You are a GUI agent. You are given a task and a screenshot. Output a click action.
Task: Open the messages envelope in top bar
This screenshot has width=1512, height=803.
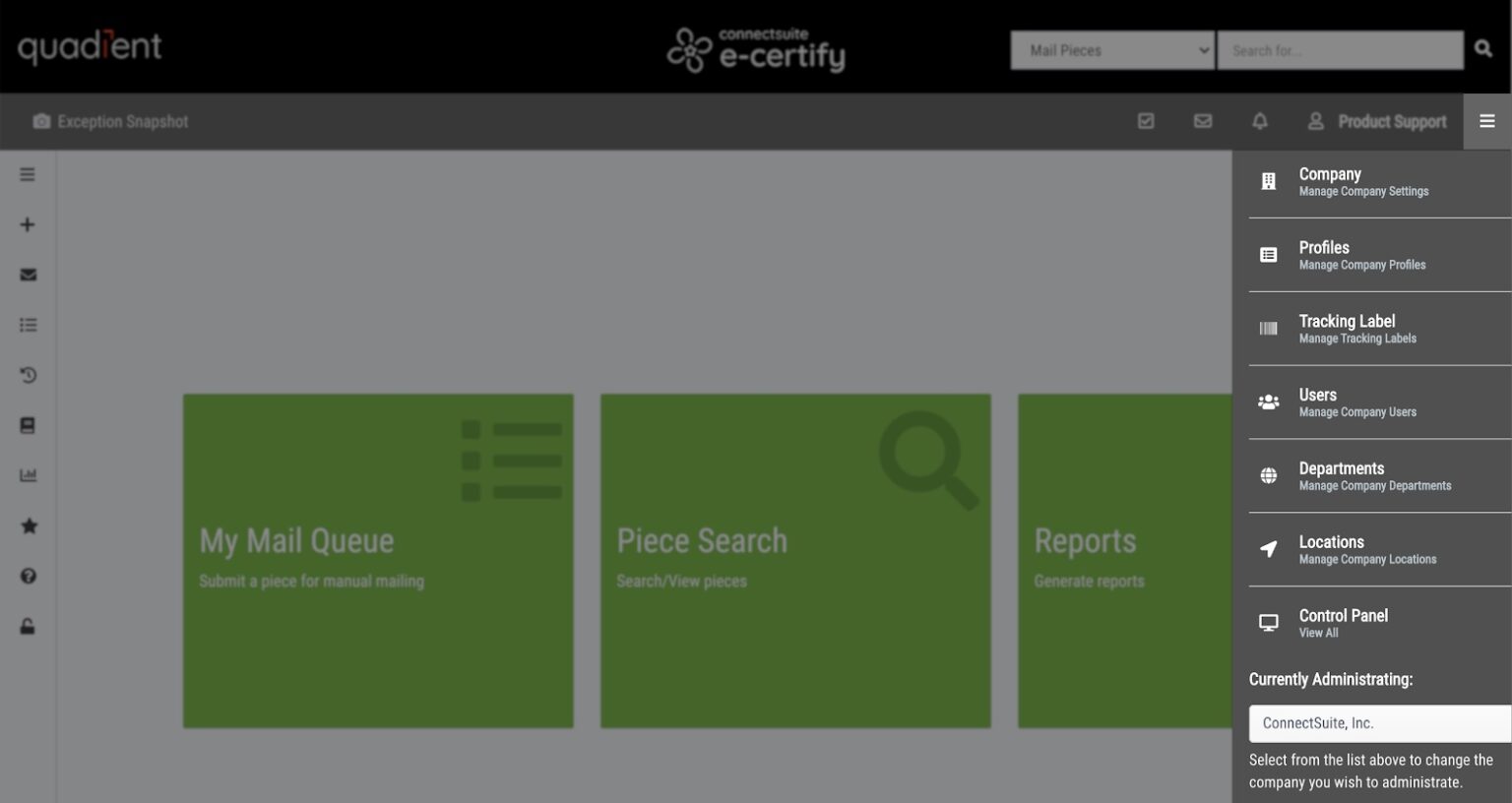click(x=1203, y=121)
